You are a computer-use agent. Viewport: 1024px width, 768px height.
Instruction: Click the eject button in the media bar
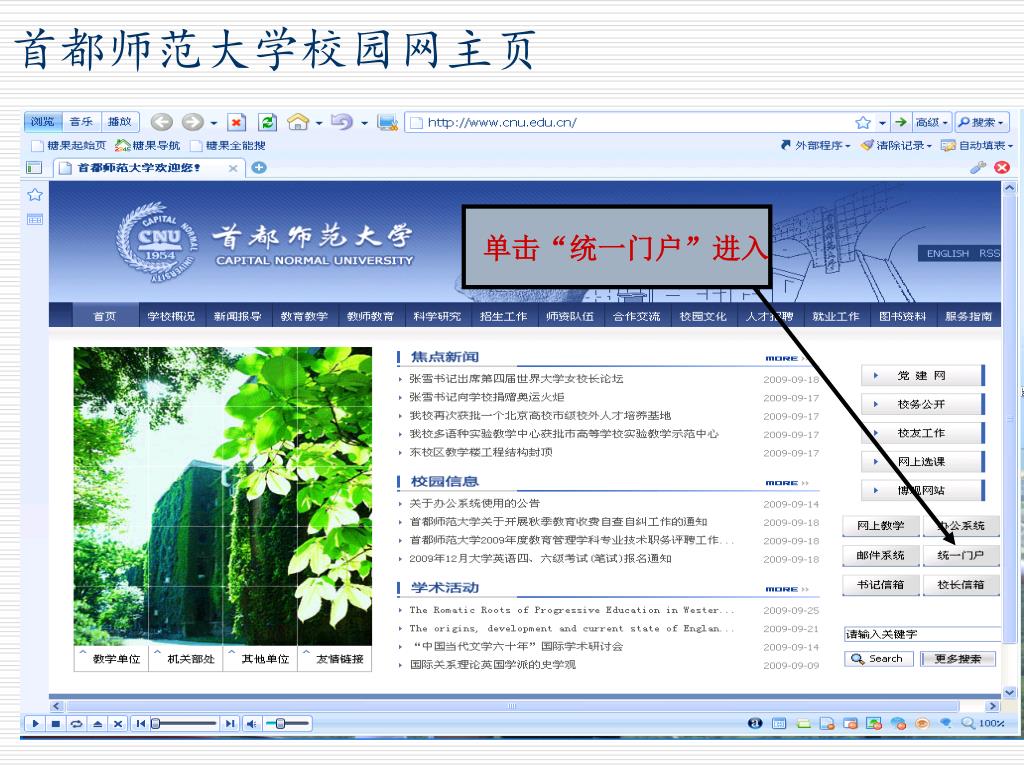[x=97, y=724]
